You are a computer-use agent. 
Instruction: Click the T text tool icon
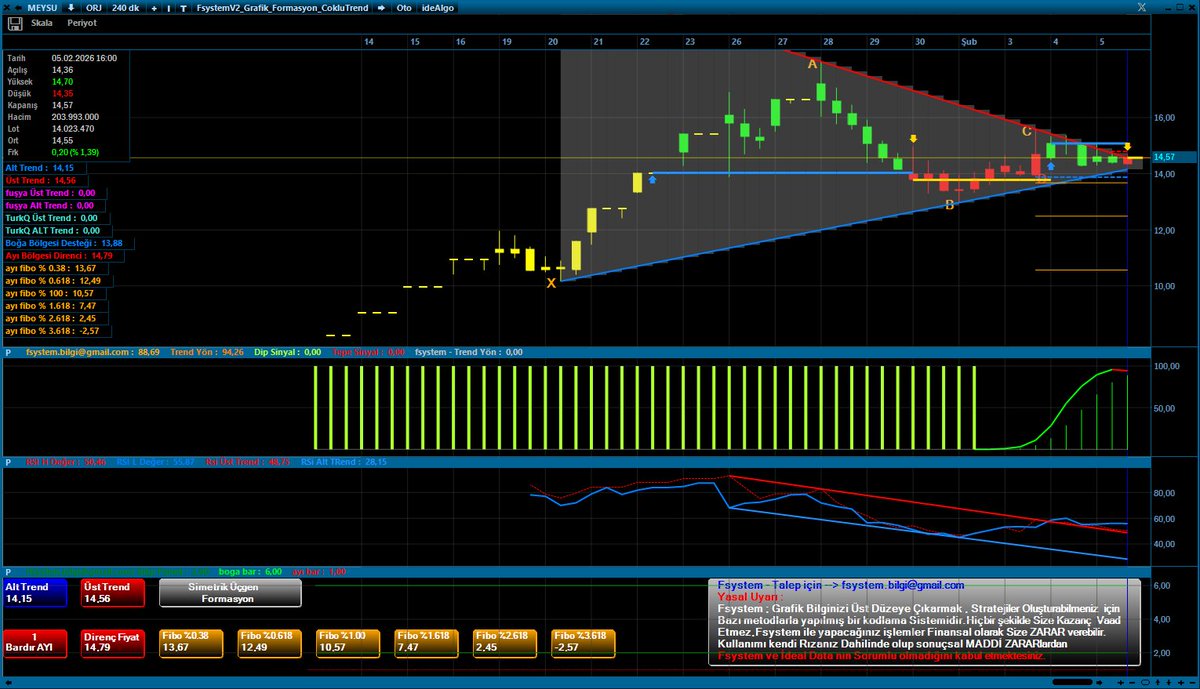184,7
